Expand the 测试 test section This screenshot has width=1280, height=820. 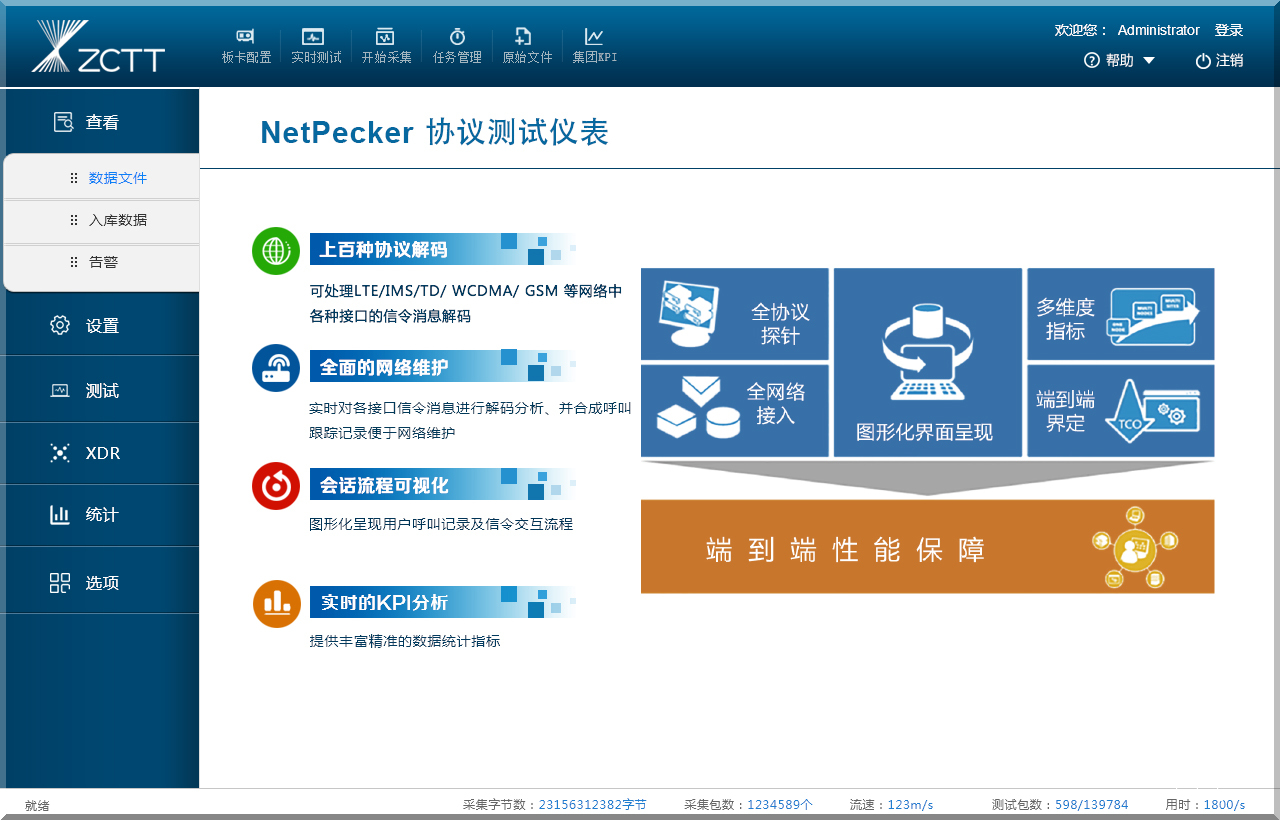(100, 391)
